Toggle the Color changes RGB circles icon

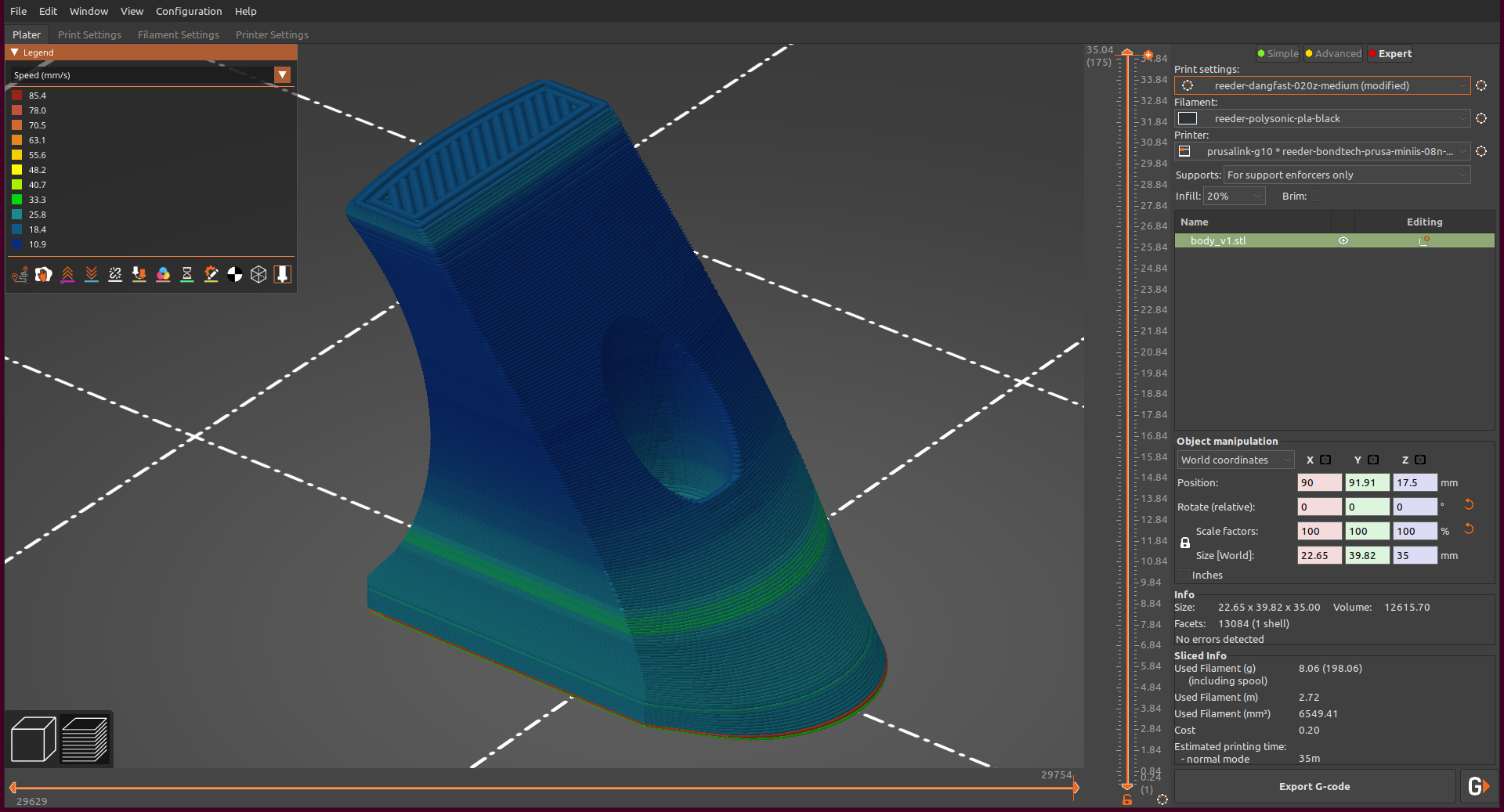(x=163, y=274)
